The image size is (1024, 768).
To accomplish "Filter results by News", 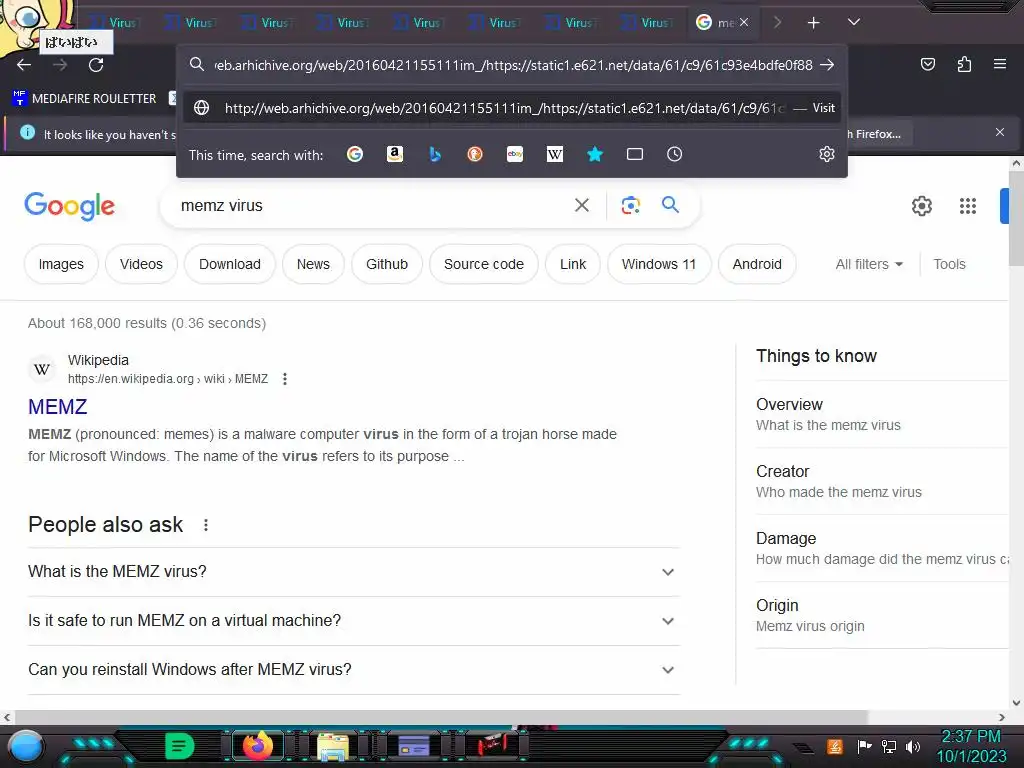I will [x=313, y=264].
